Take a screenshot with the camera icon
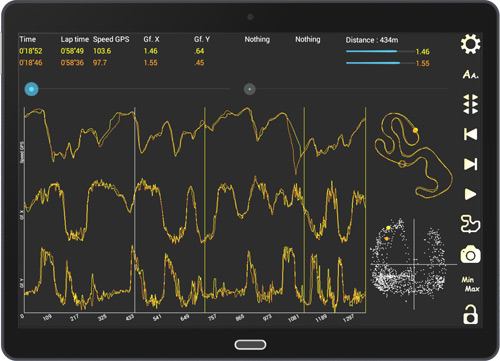The image size is (500, 361). coord(470,255)
